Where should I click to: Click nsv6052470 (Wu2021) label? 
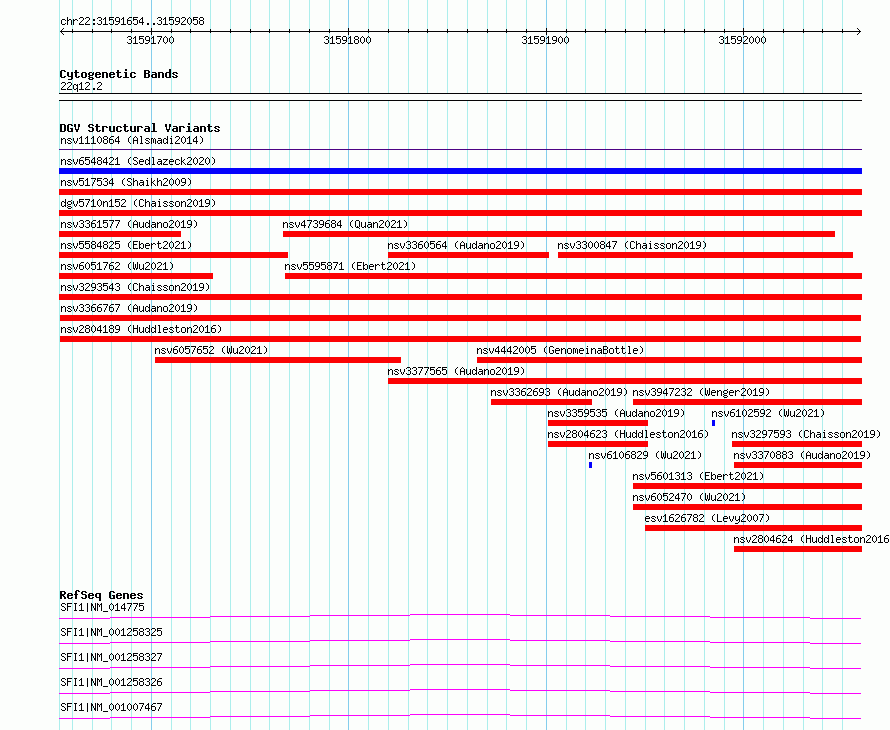689,497
